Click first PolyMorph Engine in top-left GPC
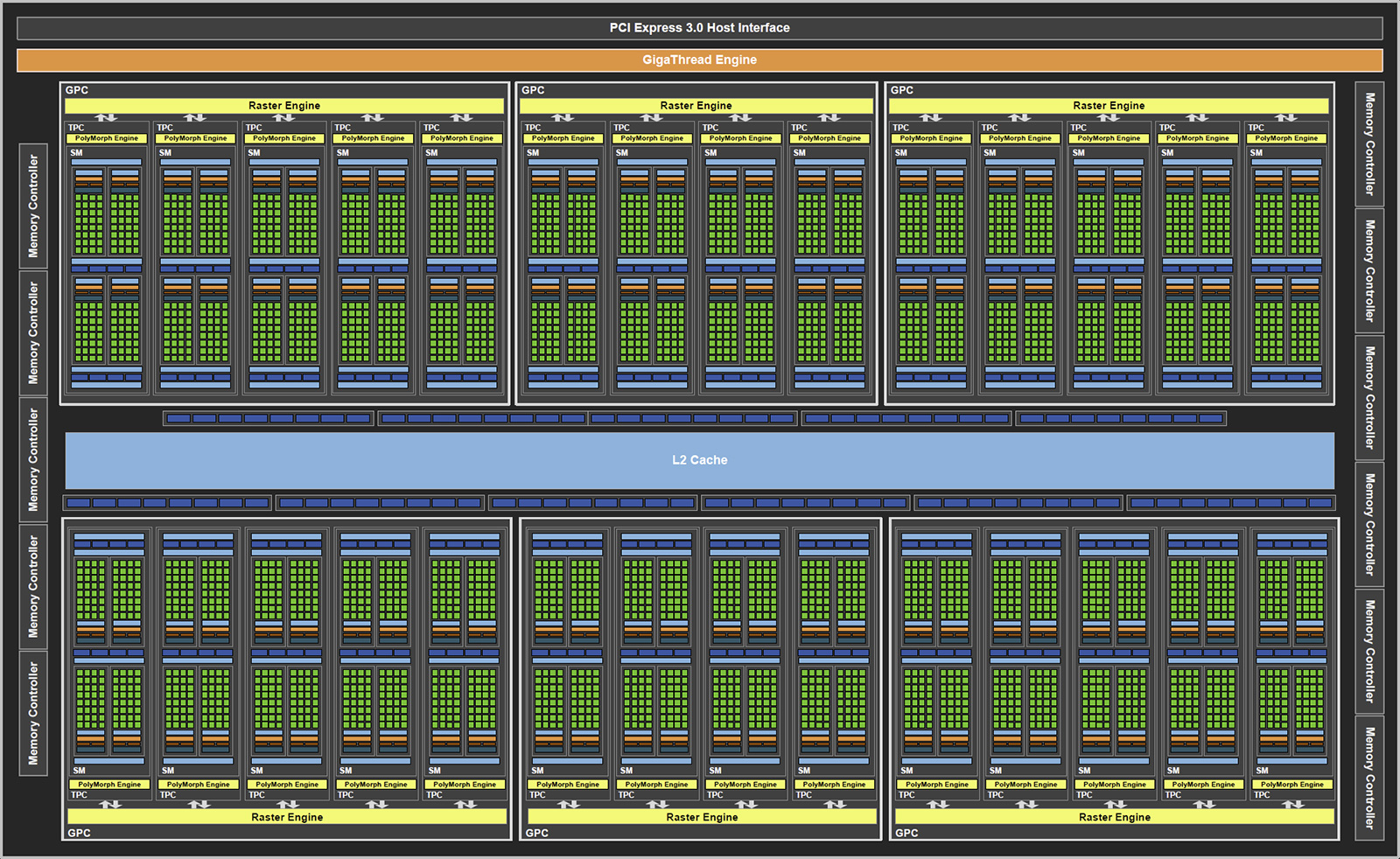This screenshot has height=859, width=1400. 106,138
